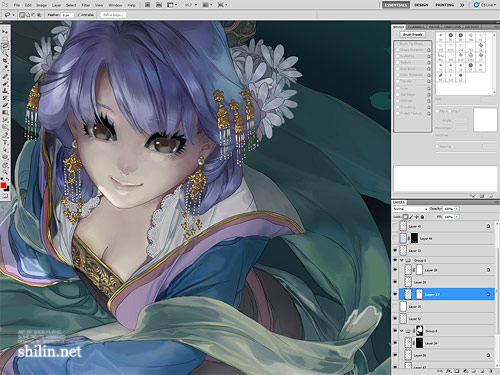Click the Lock image pixels brush icon
The image size is (500, 375).
point(411,217)
